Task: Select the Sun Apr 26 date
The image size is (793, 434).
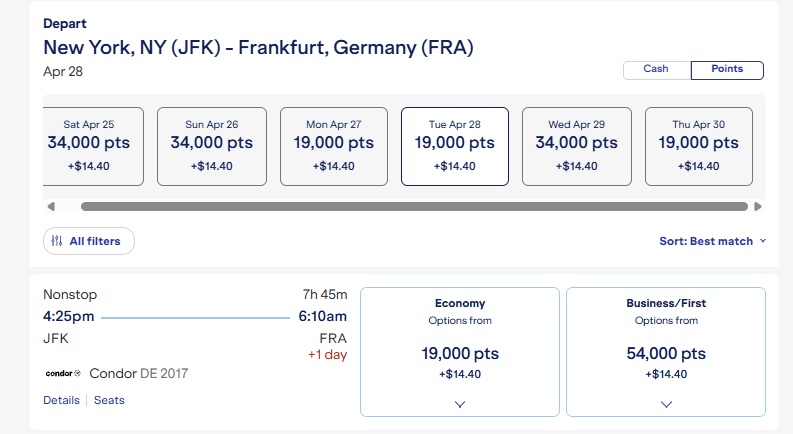Action: click(x=212, y=146)
